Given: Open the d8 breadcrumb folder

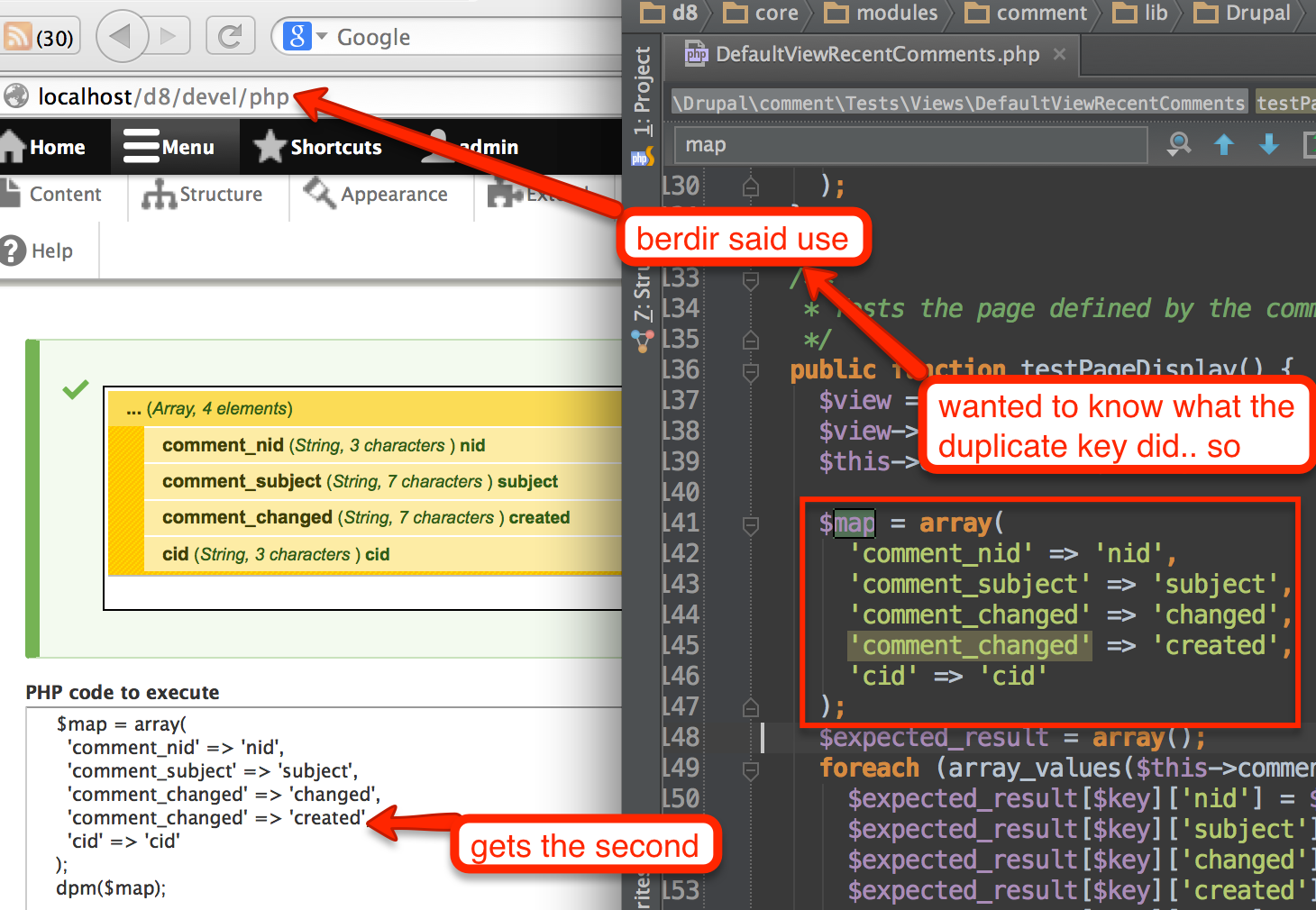Looking at the screenshot, I should tap(670, 13).
